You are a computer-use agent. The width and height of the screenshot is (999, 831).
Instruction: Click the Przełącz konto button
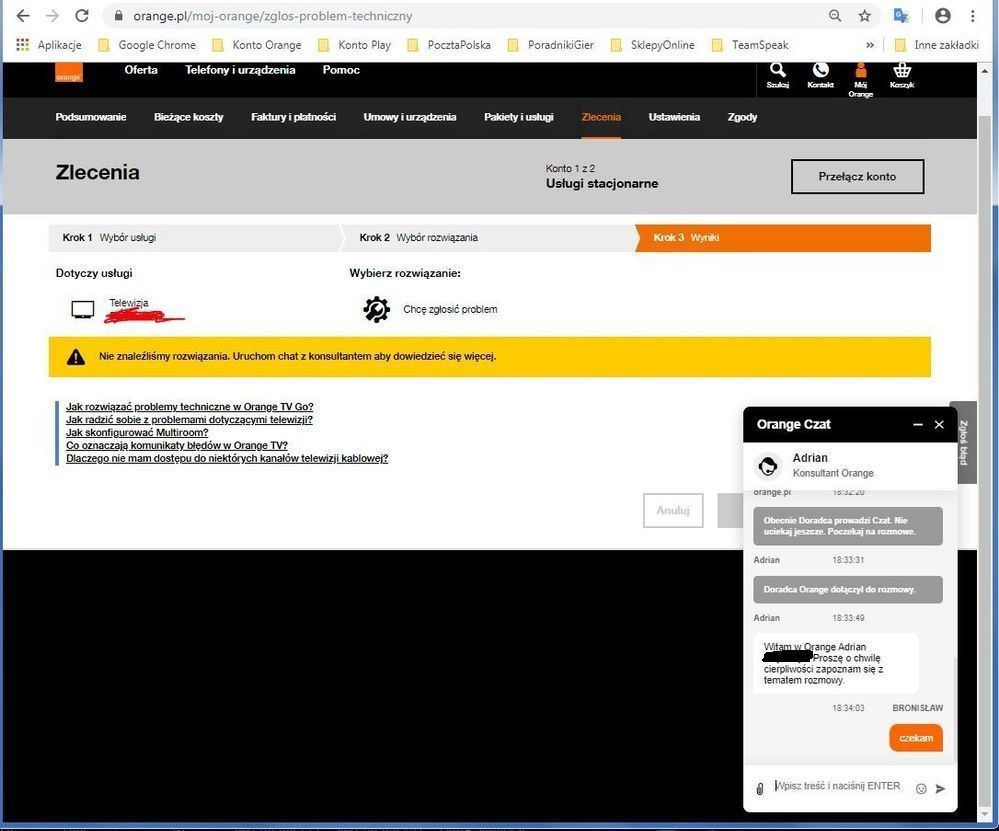[857, 176]
